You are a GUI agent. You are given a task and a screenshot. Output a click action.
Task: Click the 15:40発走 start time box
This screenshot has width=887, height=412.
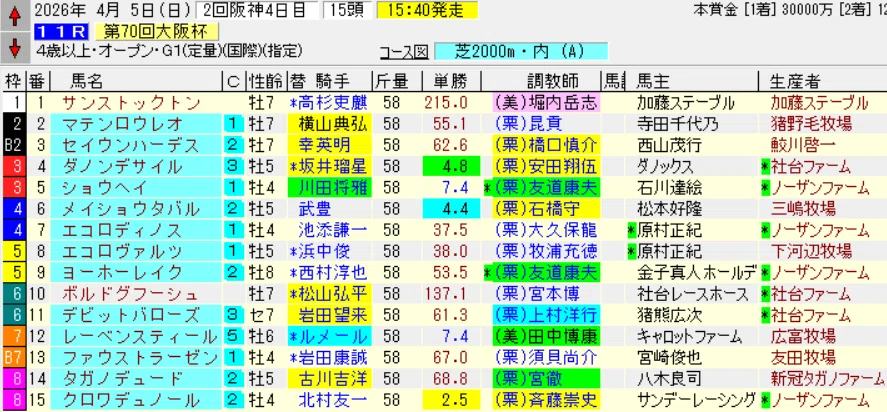(x=428, y=11)
